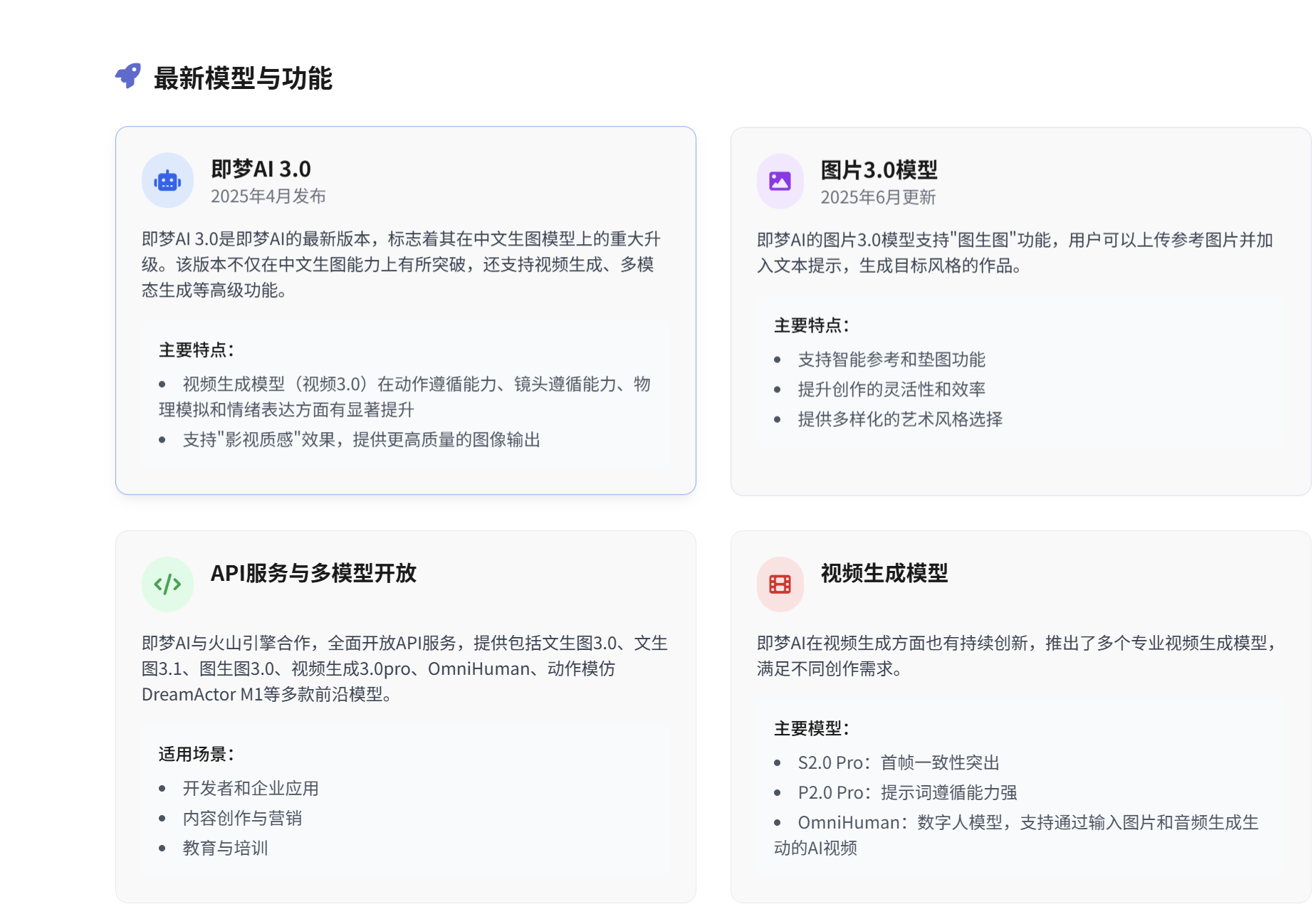Open the 图片3.0模型 card title

879,170
